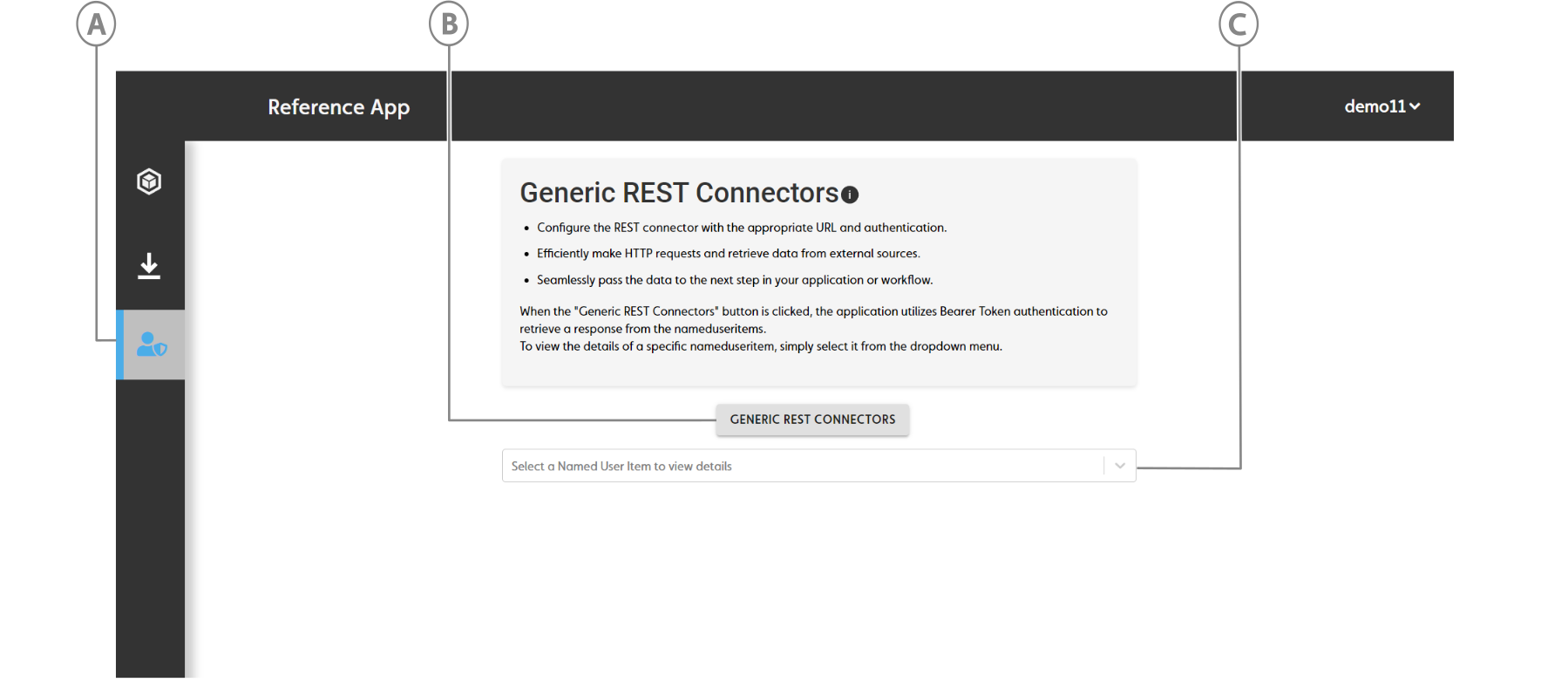
Task: Click the circled B callout marker
Action: [449, 24]
